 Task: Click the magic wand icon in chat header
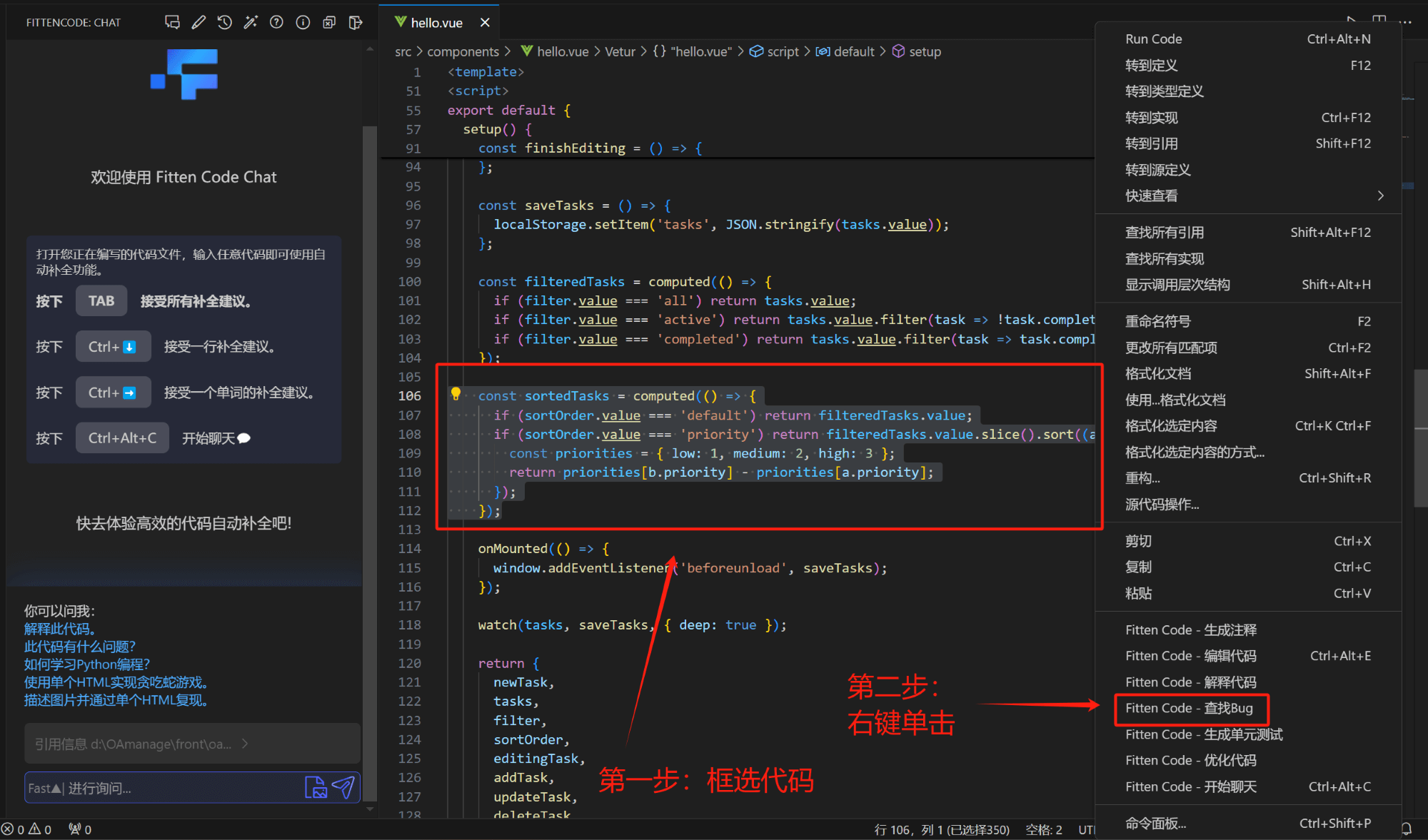[251, 22]
